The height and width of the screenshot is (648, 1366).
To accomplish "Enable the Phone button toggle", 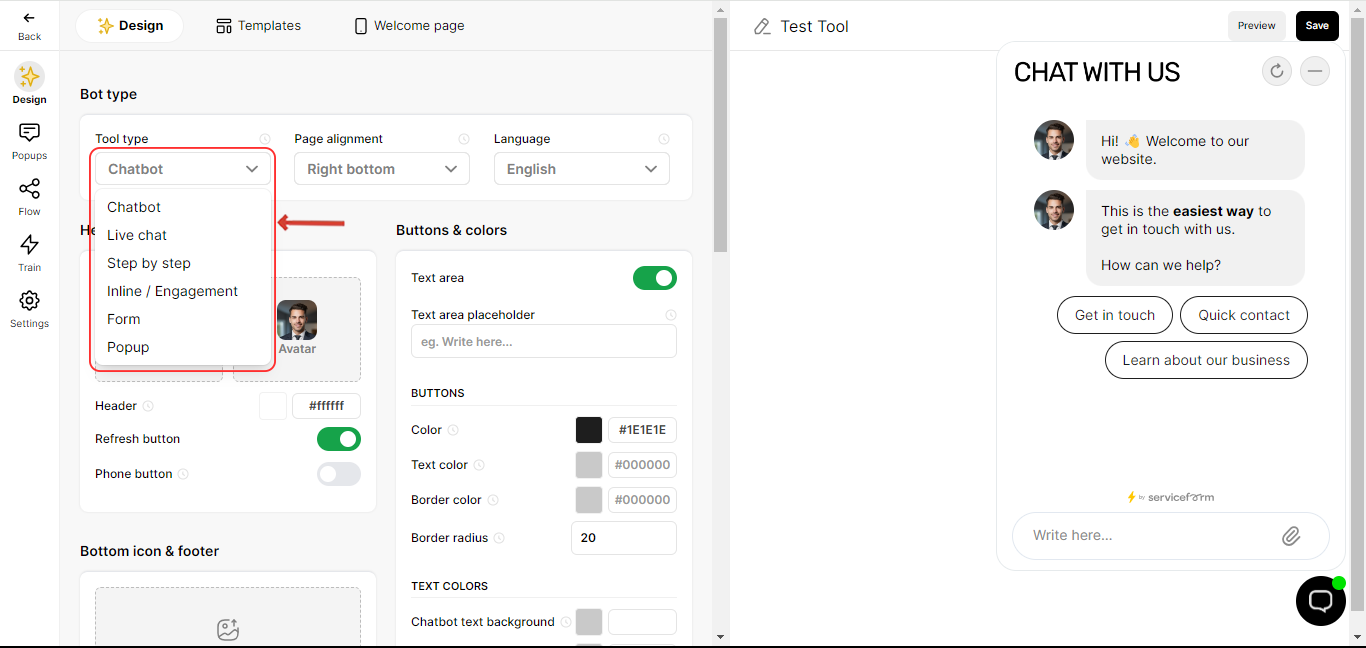I will (x=339, y=474).
